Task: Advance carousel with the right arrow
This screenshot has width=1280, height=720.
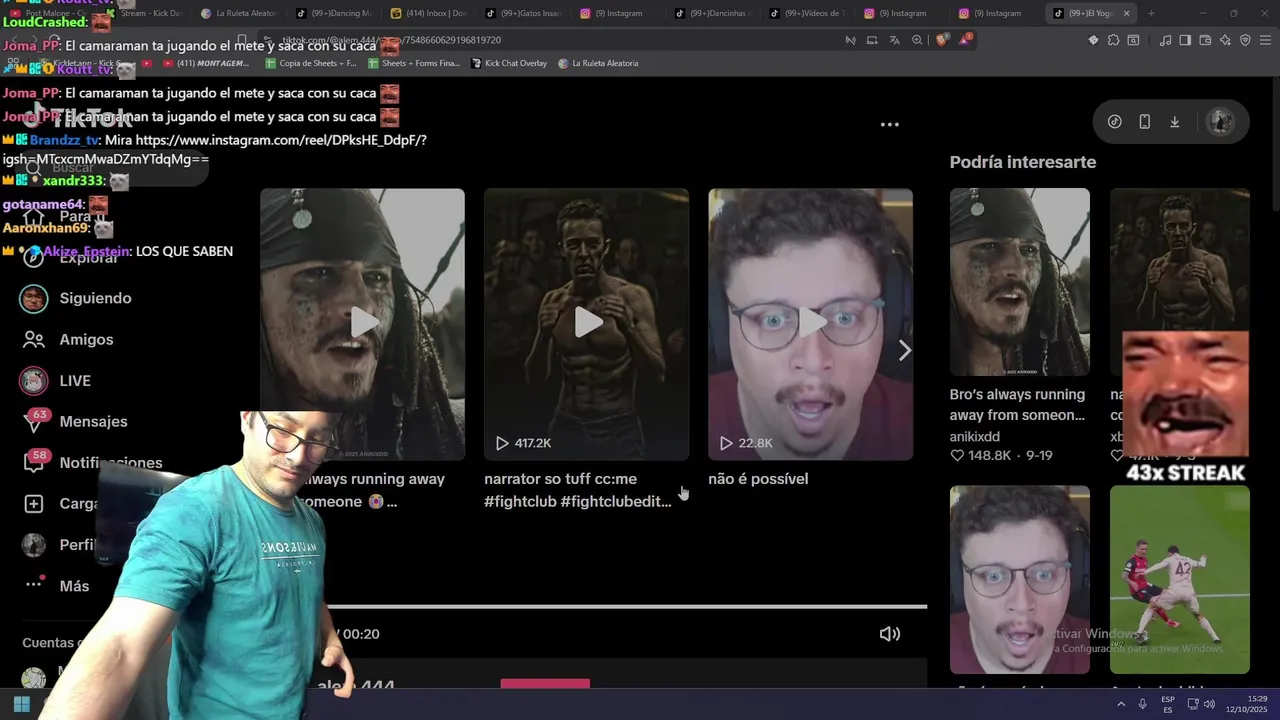Action: click(904, 351)
